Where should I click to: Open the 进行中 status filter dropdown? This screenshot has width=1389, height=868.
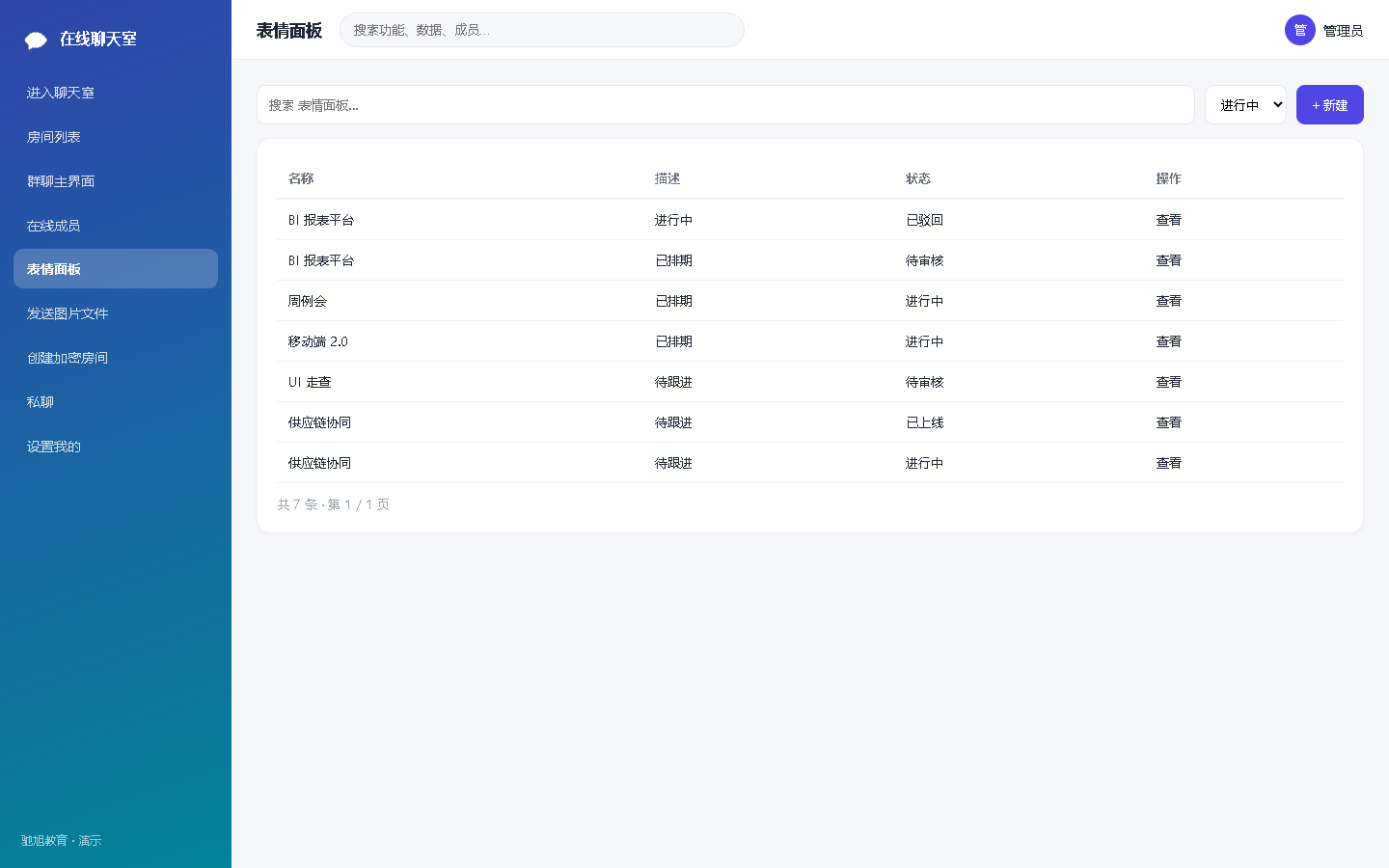(1245, 105)
